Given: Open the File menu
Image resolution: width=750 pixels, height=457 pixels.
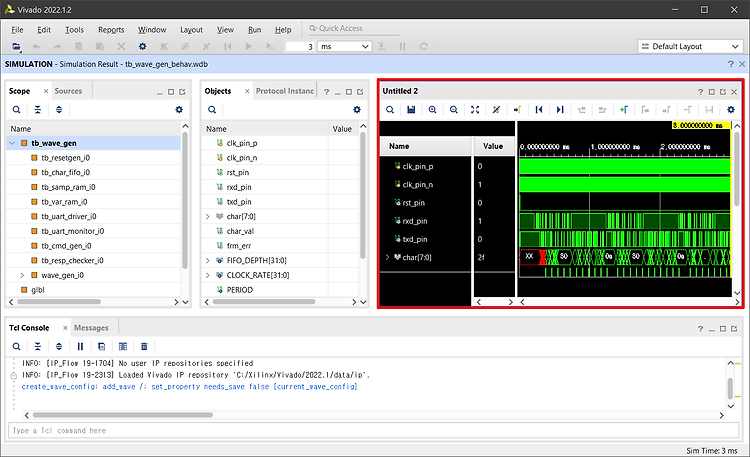Looking at the screenshot, I should point(17,30).
